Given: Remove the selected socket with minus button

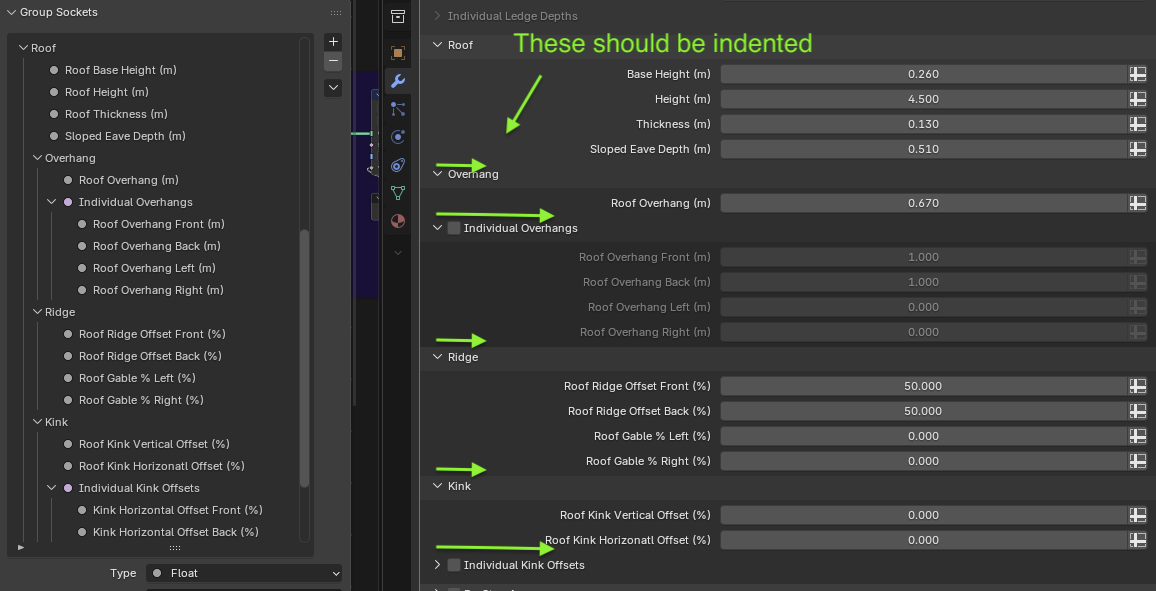Looking at the screenshot, I should 333,61.
